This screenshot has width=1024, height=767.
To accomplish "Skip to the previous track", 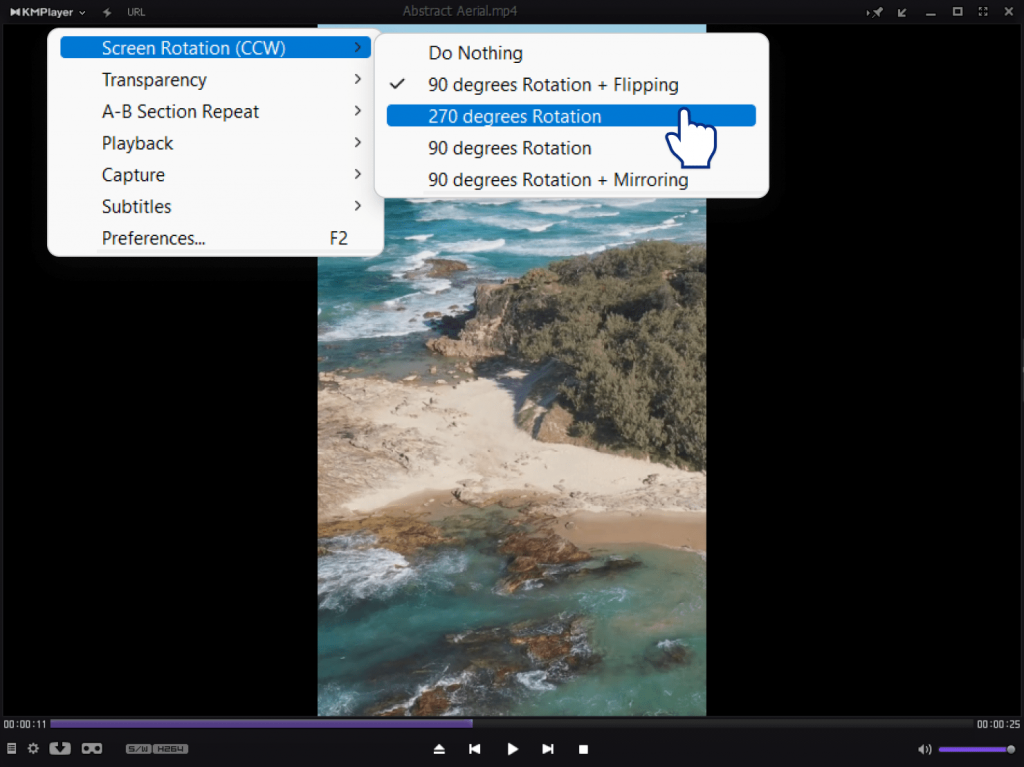I will pyautogui.click(x=475, y=749).
